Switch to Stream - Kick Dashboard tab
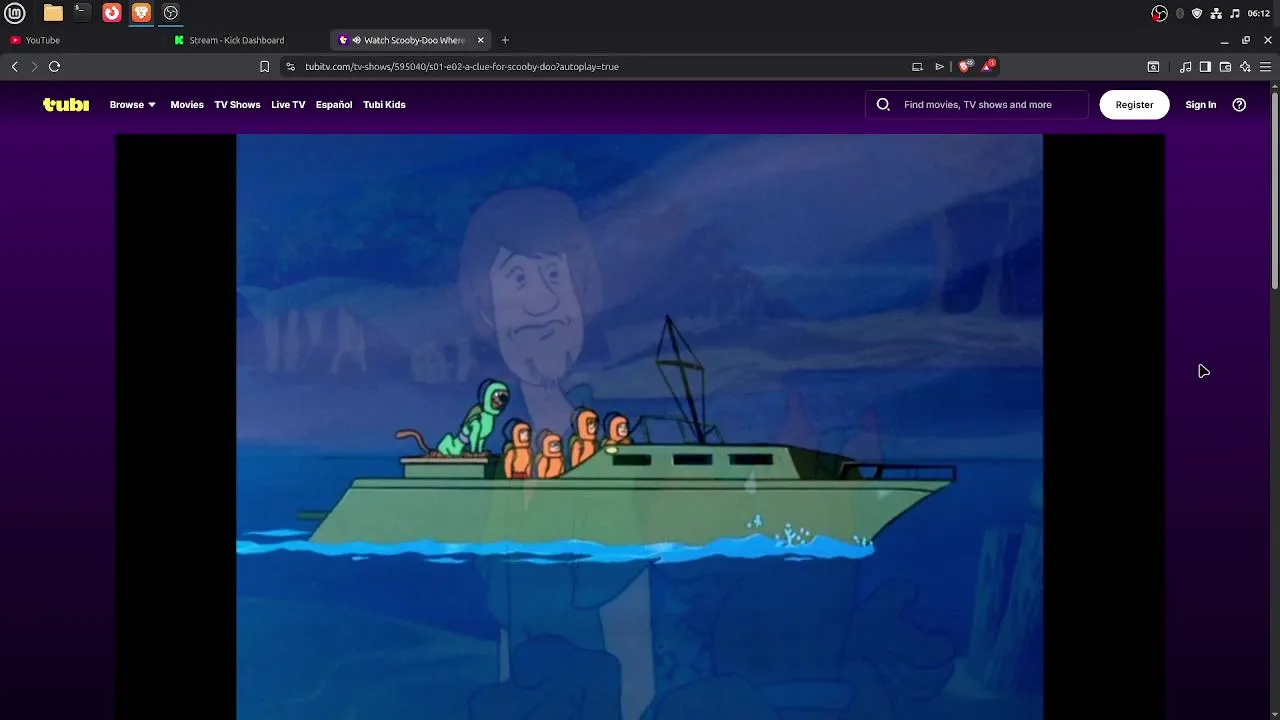This screenshot has height=720, width=1280. [246, 40]
